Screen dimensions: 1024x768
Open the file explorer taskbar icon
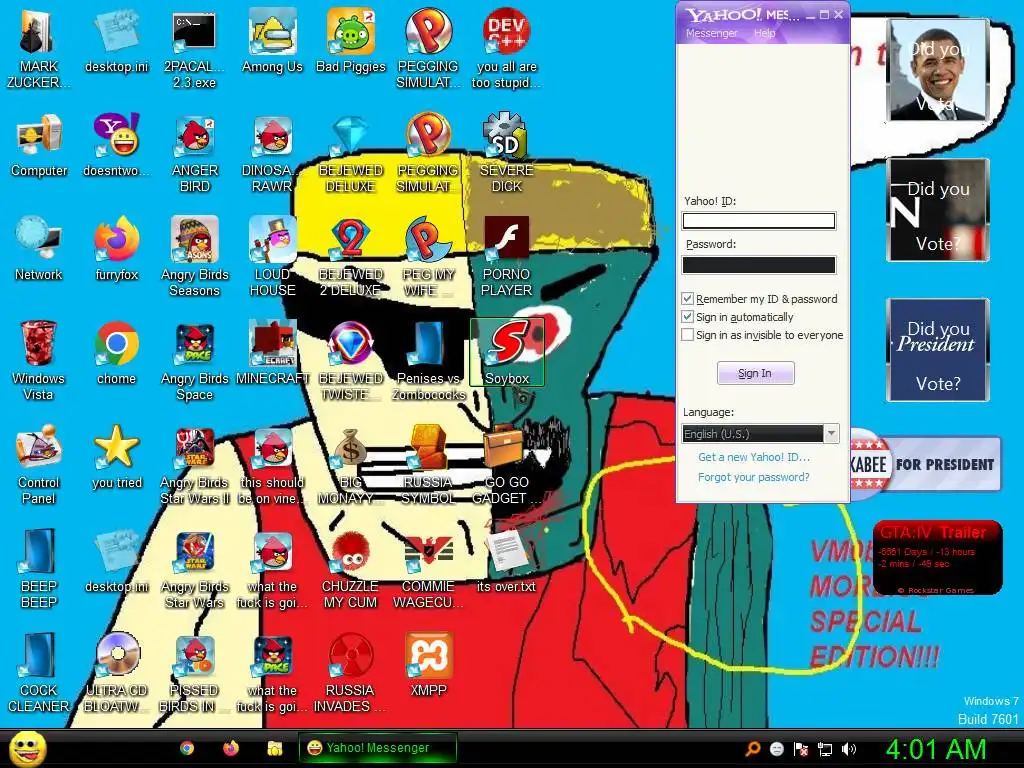274,748
